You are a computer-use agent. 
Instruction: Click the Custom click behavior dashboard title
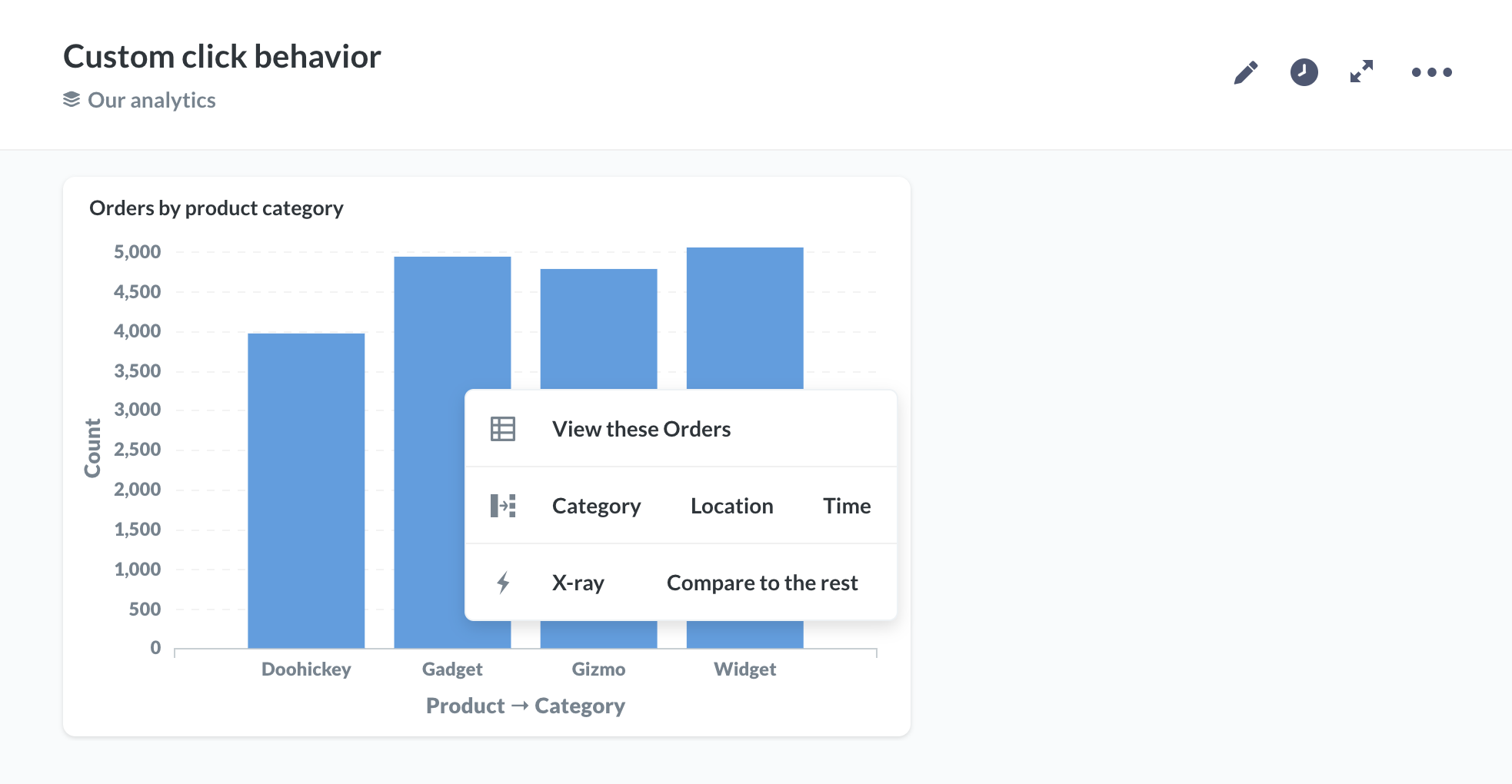point(222,56)
